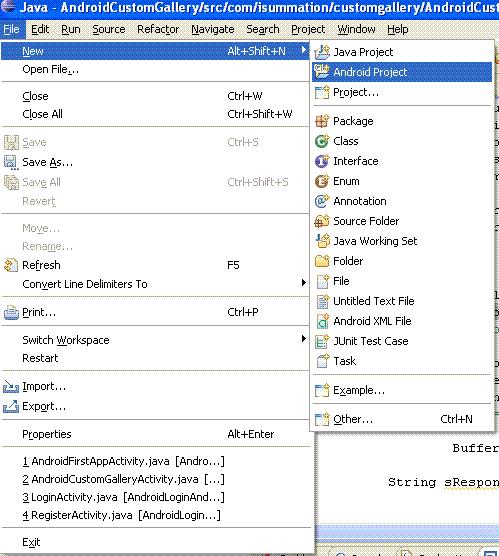
Task: Click the Refresh icon in File menu
Action: [x=11, y=265]
